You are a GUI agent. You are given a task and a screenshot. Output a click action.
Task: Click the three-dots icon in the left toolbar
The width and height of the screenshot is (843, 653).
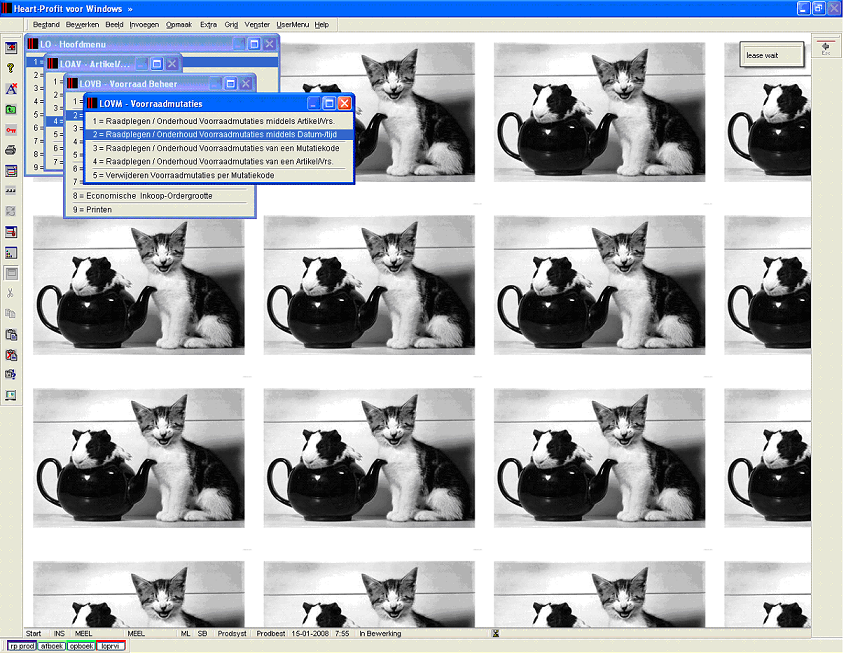pyautogui.click(x=11, y=191)
